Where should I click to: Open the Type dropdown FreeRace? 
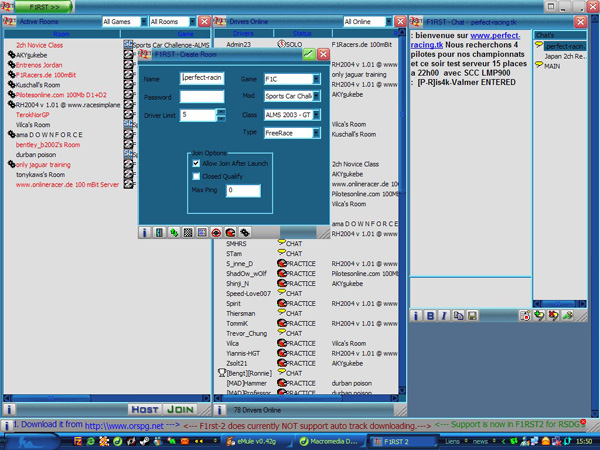point(292,133)
